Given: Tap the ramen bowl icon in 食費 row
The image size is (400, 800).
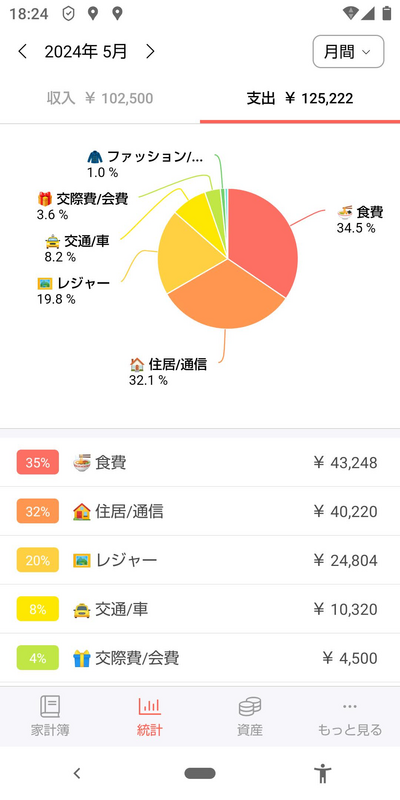Looking at the screenshot, I should click(x=82, y=463).
